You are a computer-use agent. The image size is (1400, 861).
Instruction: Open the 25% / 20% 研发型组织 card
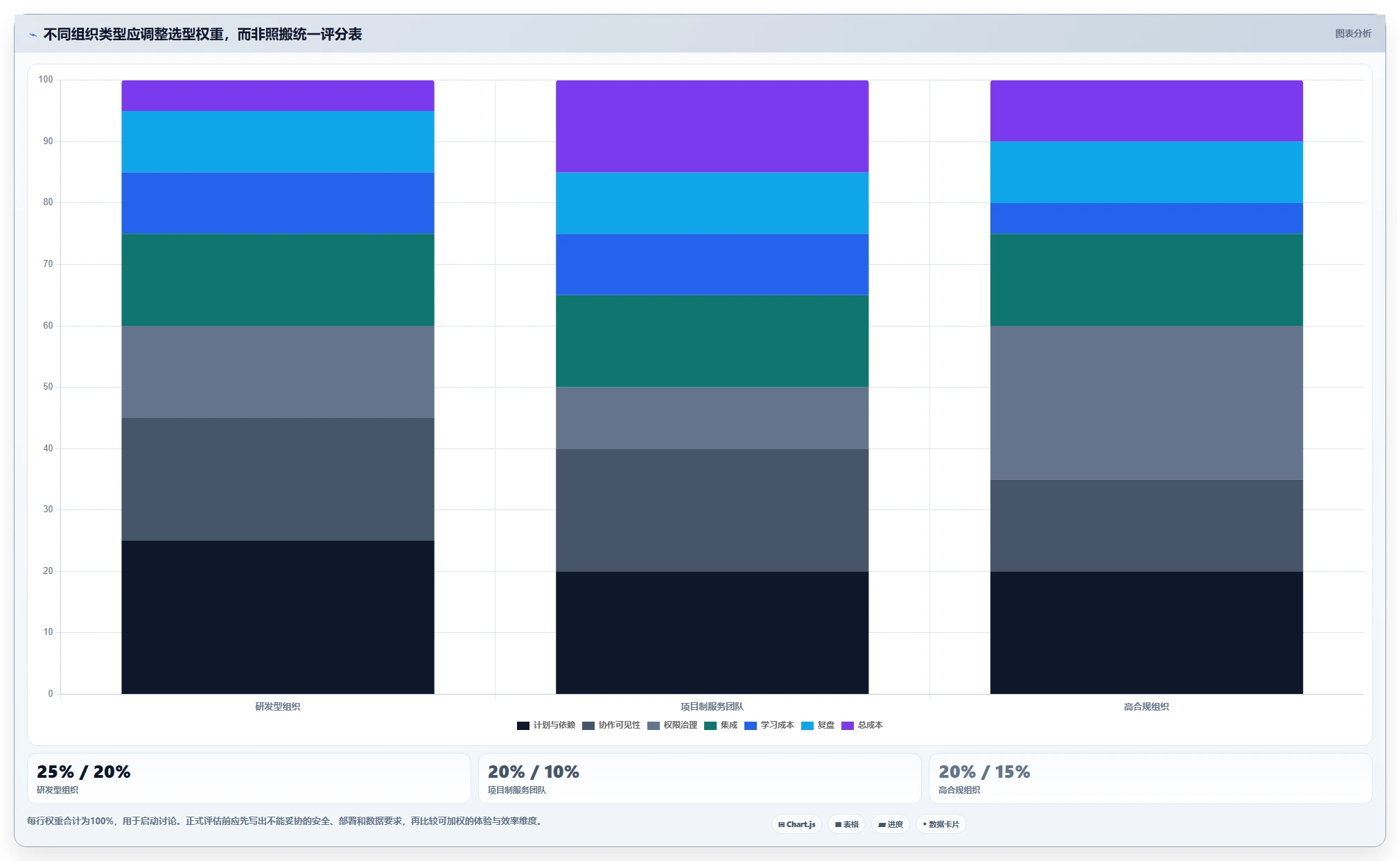click(x=249, y=779)
